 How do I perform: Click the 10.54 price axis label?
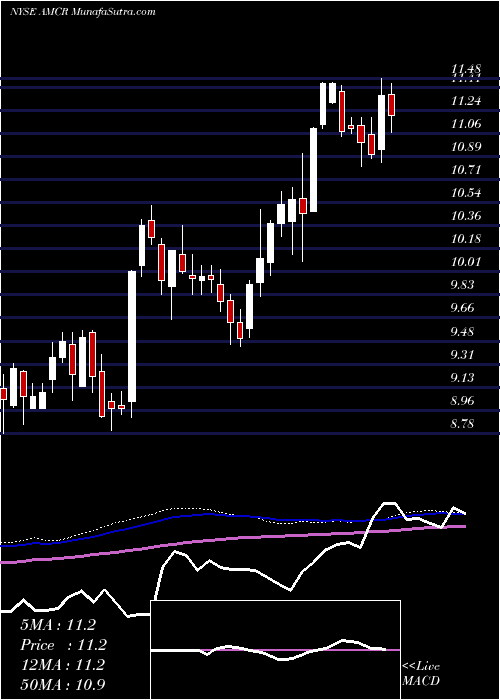(x=466, y=193)
